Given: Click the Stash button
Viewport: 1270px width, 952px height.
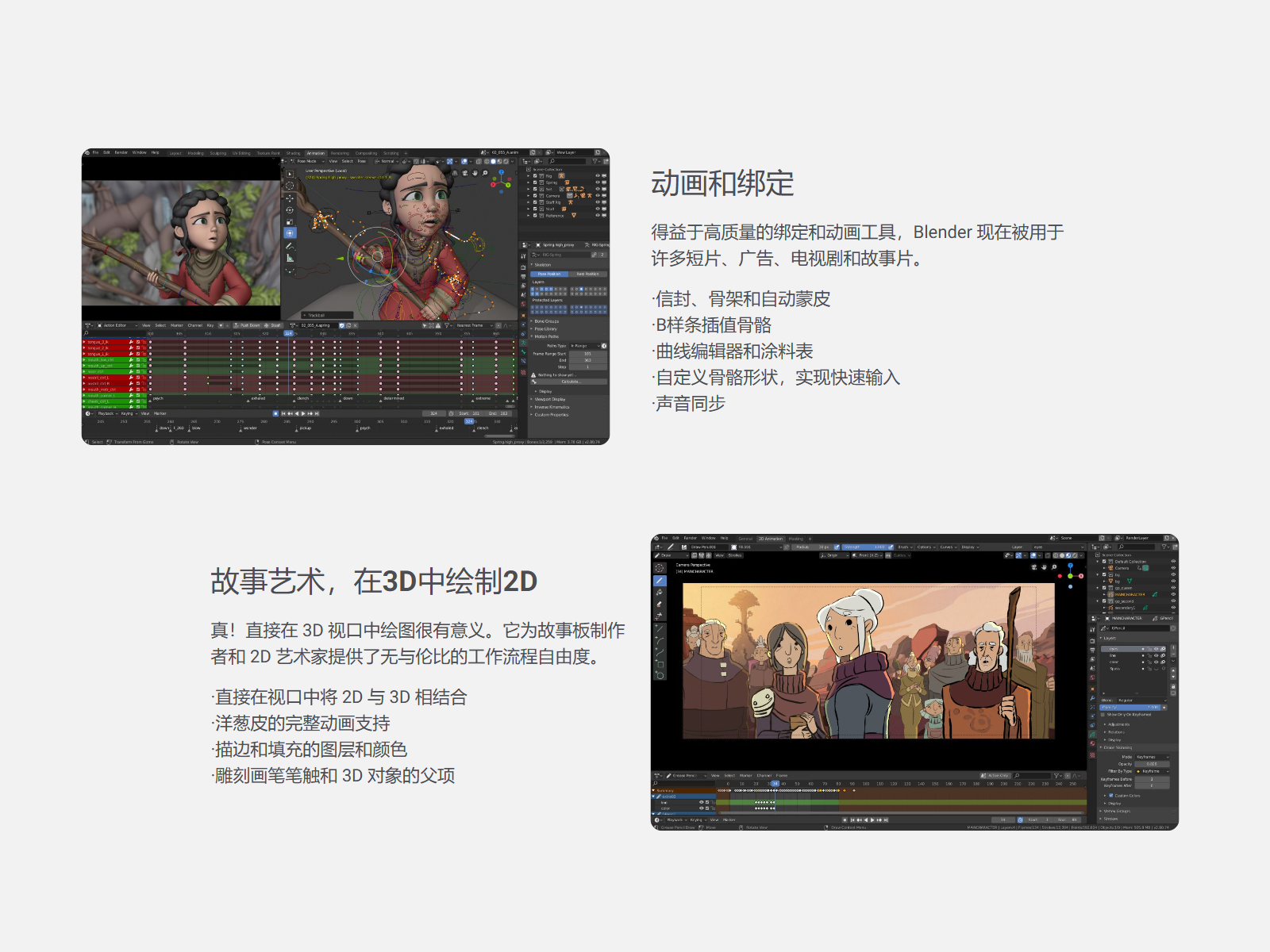Looking at the screenshot, I should coord(273,325).
